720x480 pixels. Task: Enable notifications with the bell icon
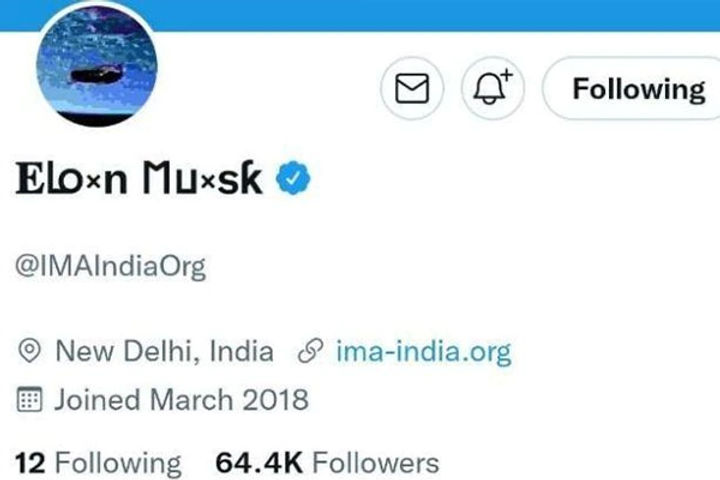pyautogui.click(x=490, y=89)
